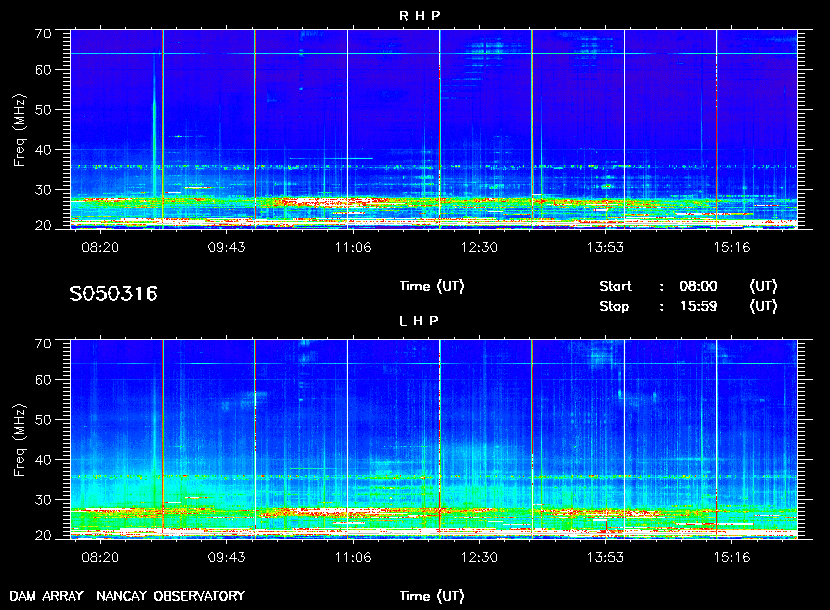
Task: Click the 15:59 stop time value
Action: 698,307
